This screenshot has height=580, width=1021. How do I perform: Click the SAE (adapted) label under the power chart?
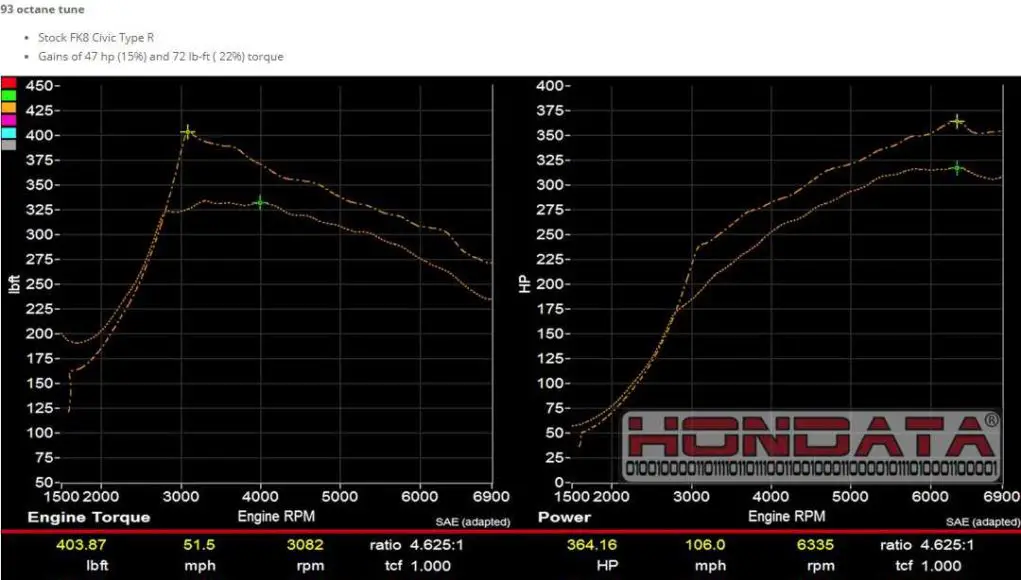click(x=979, y=521)
